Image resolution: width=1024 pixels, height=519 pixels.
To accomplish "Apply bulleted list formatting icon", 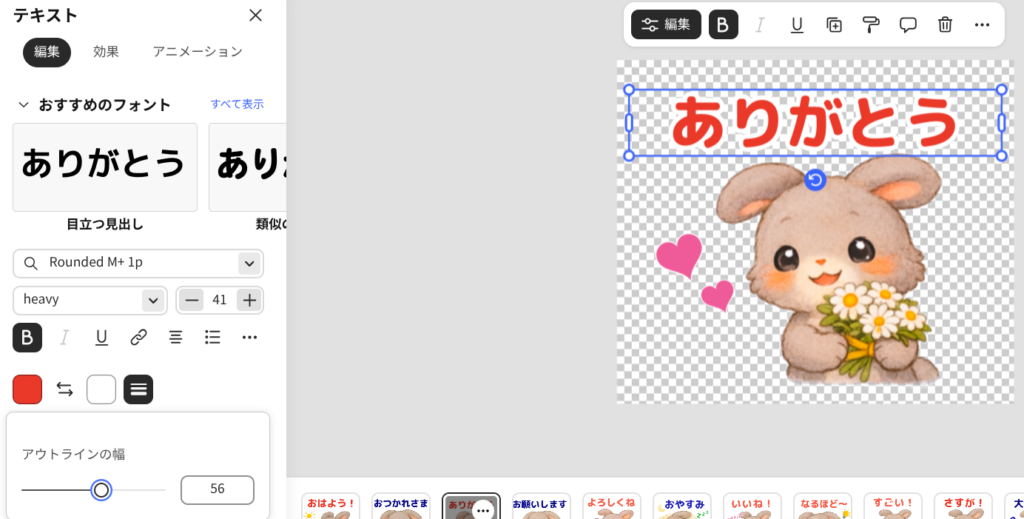I will coord(213,338).
